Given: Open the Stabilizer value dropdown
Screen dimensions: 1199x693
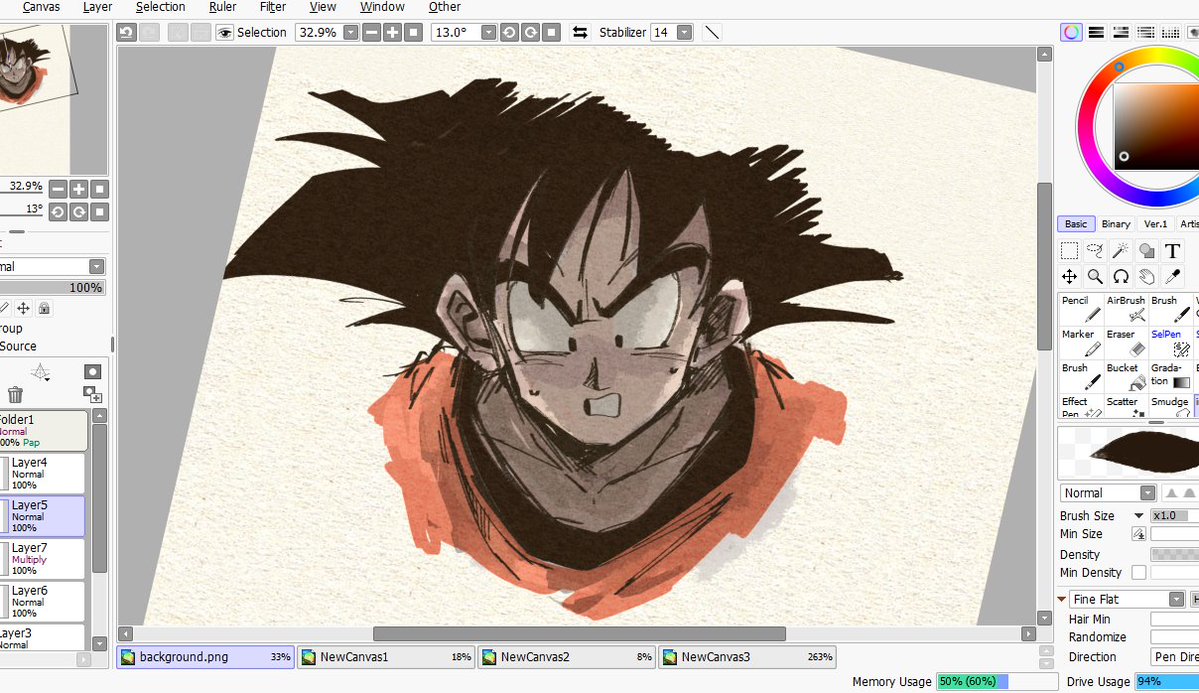Looking at the screenshot, I should pos(684,32).
